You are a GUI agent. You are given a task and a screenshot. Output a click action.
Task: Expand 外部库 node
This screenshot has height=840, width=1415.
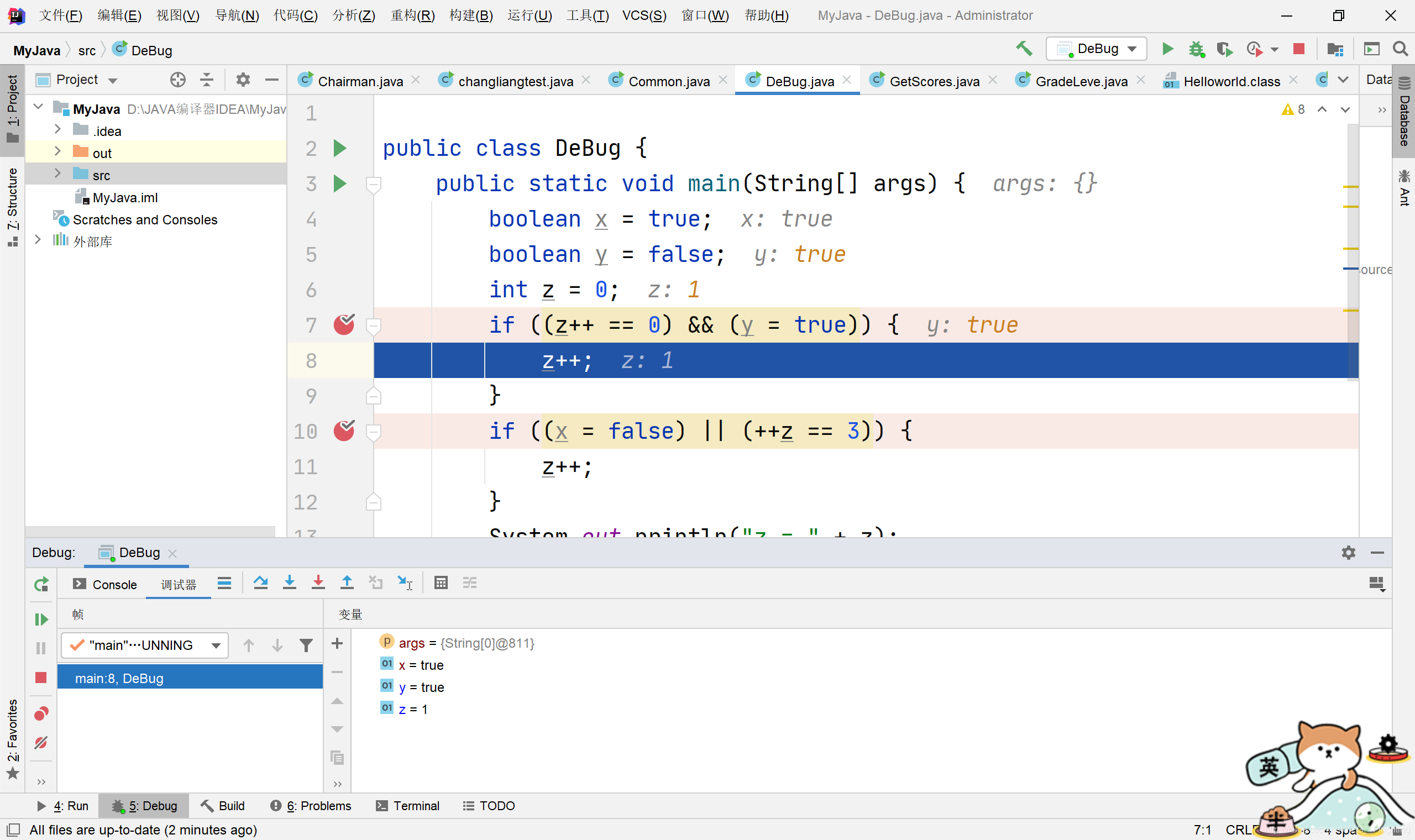38,239
